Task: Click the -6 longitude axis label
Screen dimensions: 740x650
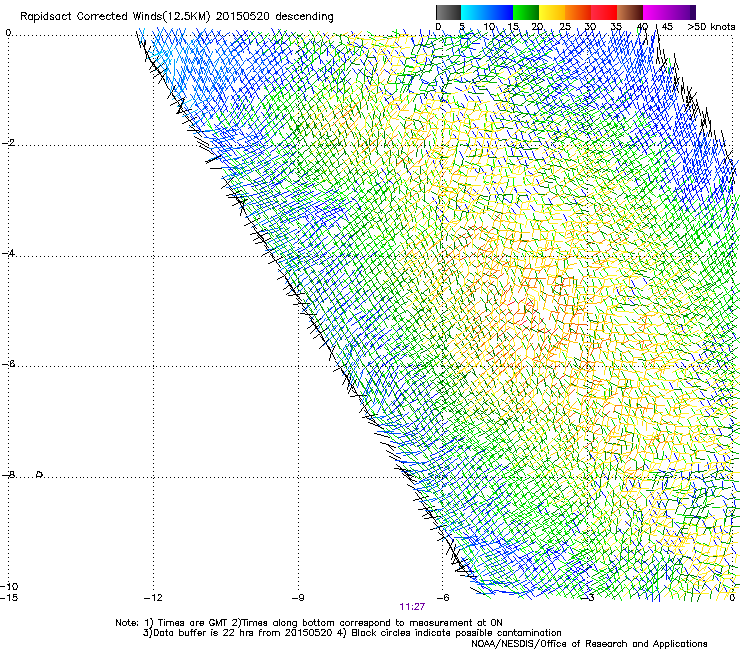Action: click(443, 598)
